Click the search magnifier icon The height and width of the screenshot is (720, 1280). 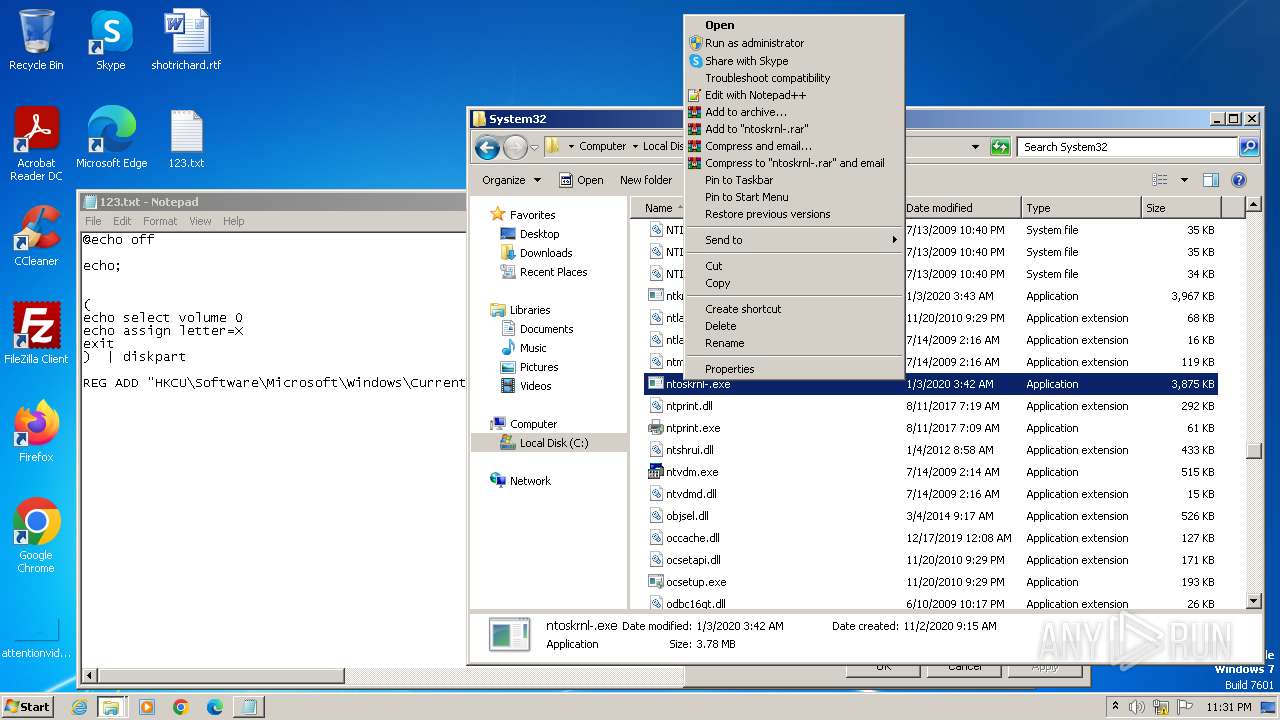click(1248, 147)
